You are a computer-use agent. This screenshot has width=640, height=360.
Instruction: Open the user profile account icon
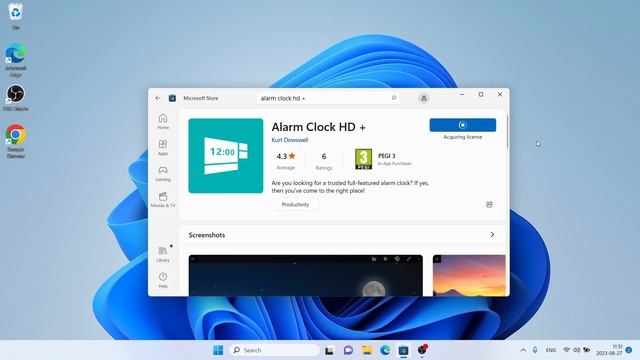(x=424, y=98)
